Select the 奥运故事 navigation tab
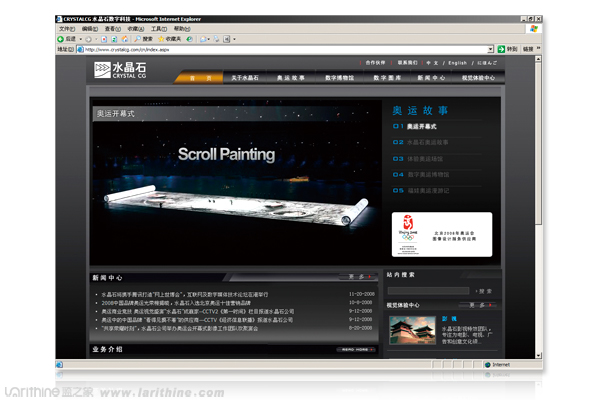 [x=291, y=78]
